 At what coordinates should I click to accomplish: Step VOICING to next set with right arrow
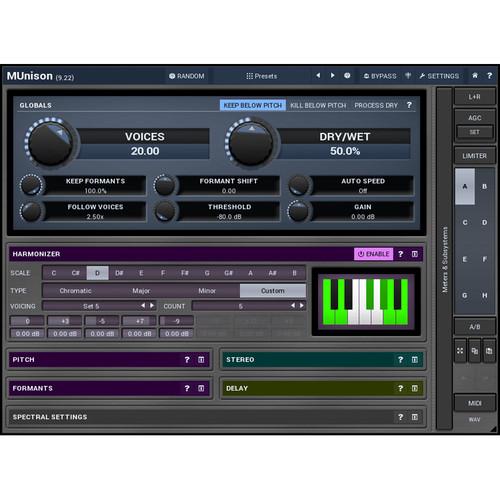152,305
